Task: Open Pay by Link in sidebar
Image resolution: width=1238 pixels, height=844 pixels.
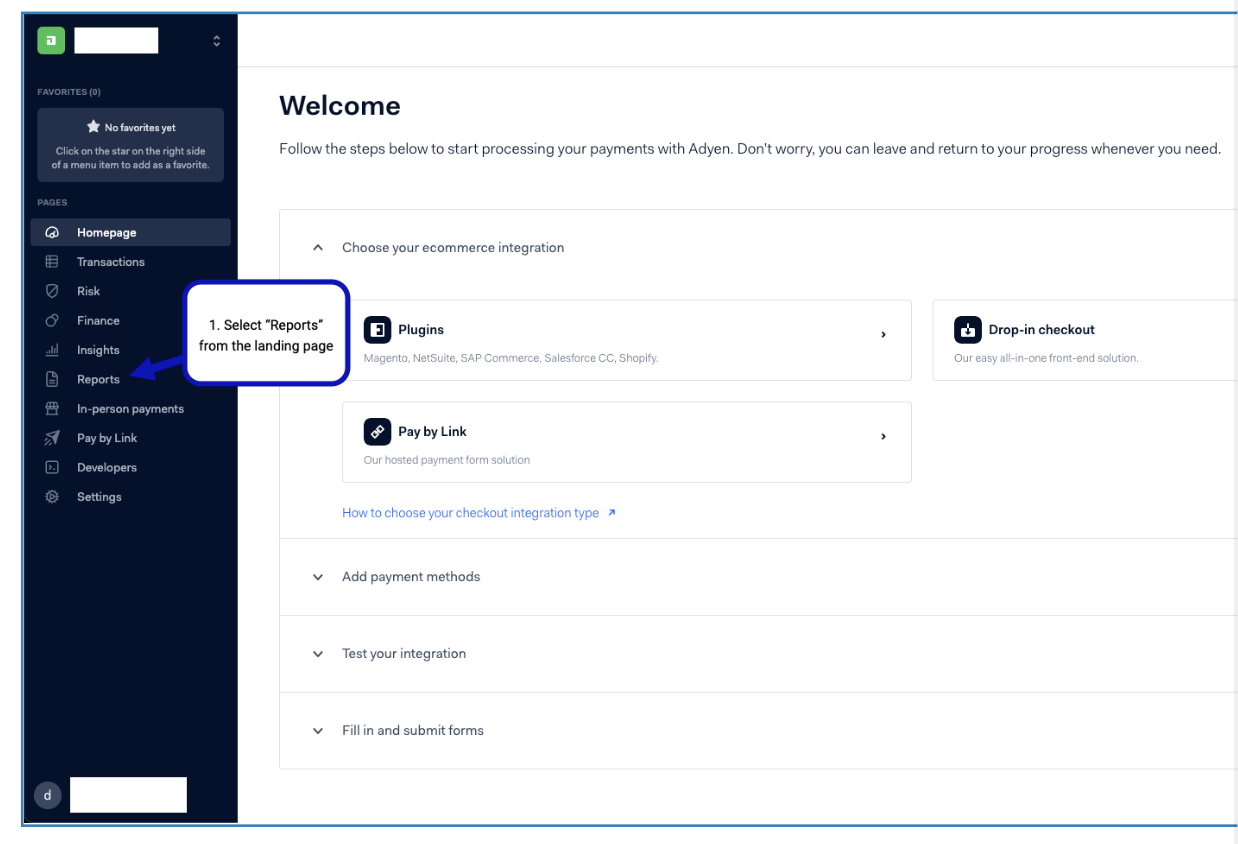Action: (x=131, y=438)
